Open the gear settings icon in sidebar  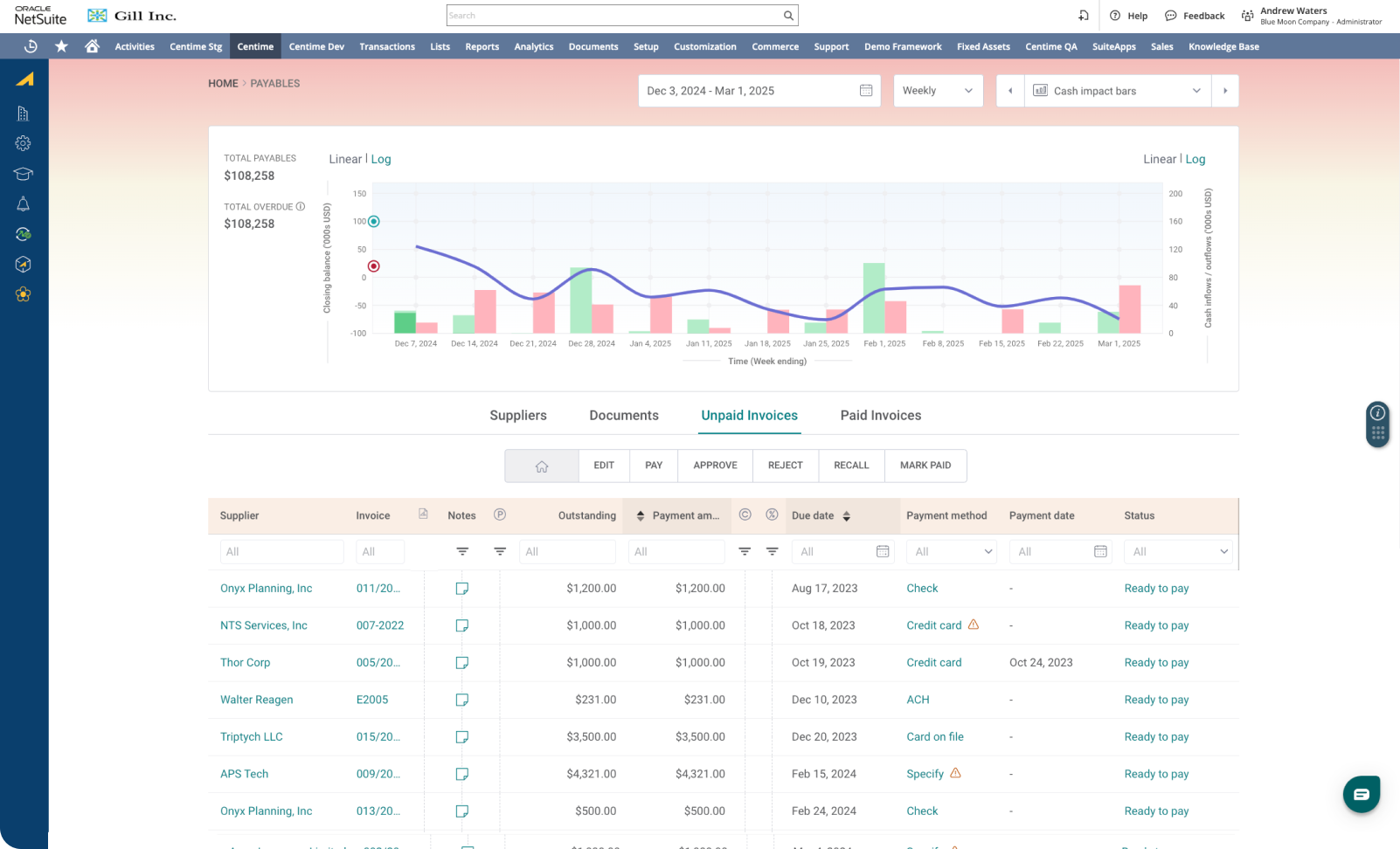(24, 143)
